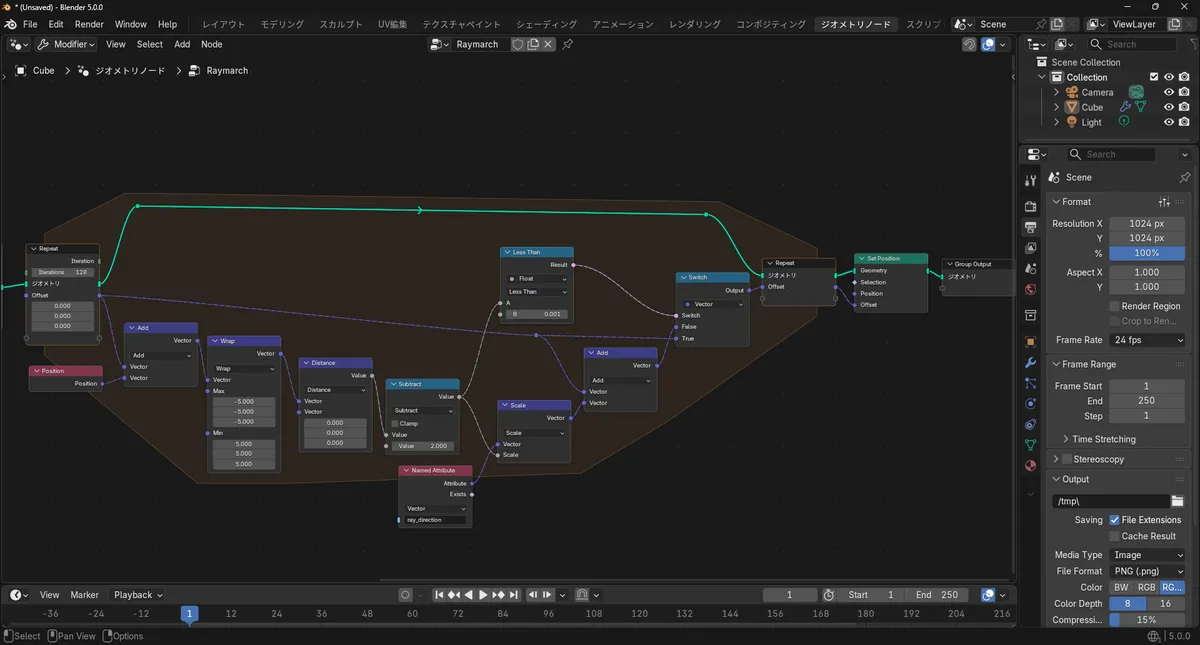Open the Tool properties tab icon

click(x=1031, y=180)
